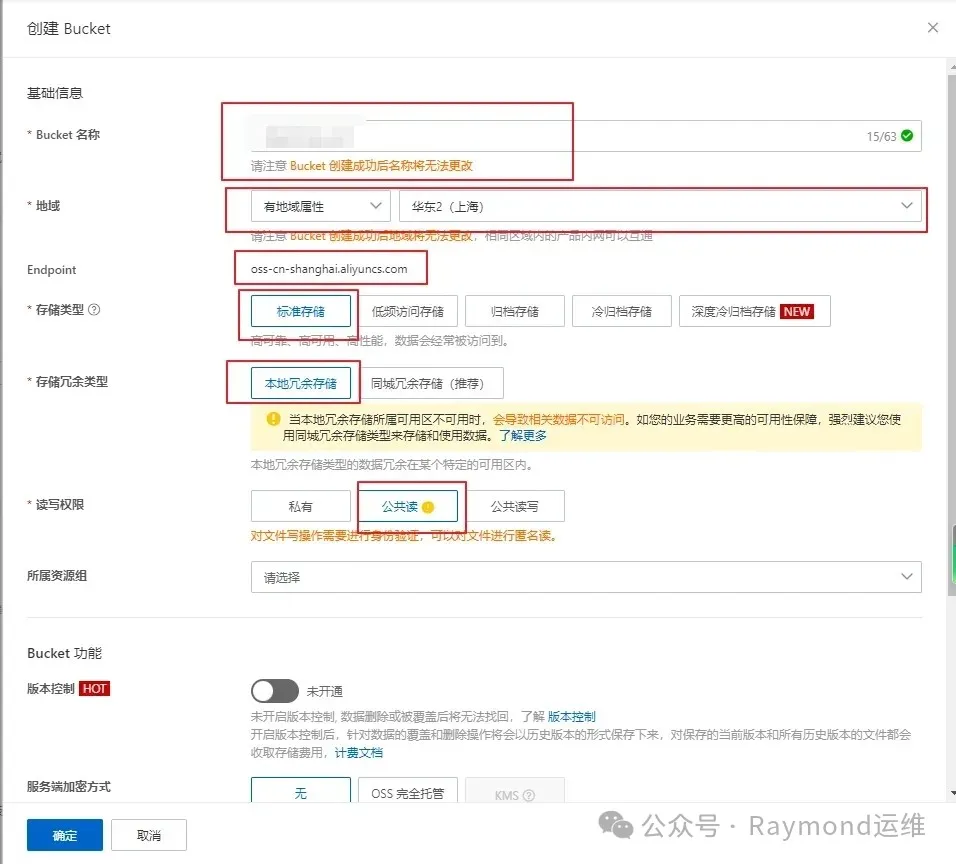Viewport: 956px width, 864px height.
Task: Click the 未开通 status label
Action: 324,691
